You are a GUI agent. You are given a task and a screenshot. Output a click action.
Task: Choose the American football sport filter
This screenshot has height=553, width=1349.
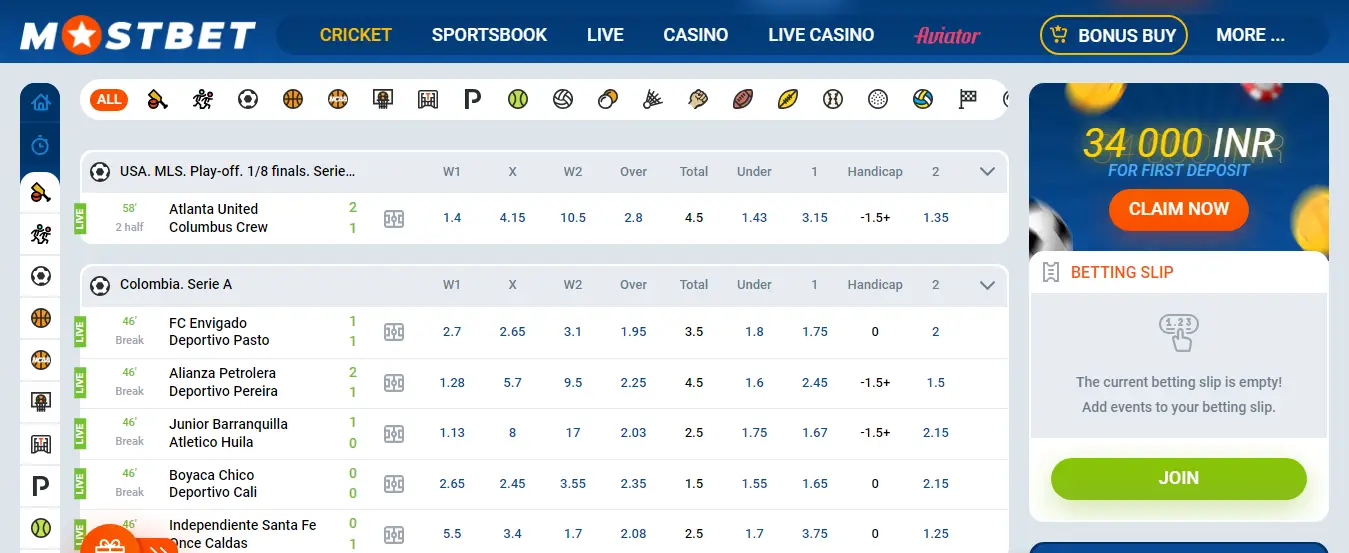[x=742, y=99]
